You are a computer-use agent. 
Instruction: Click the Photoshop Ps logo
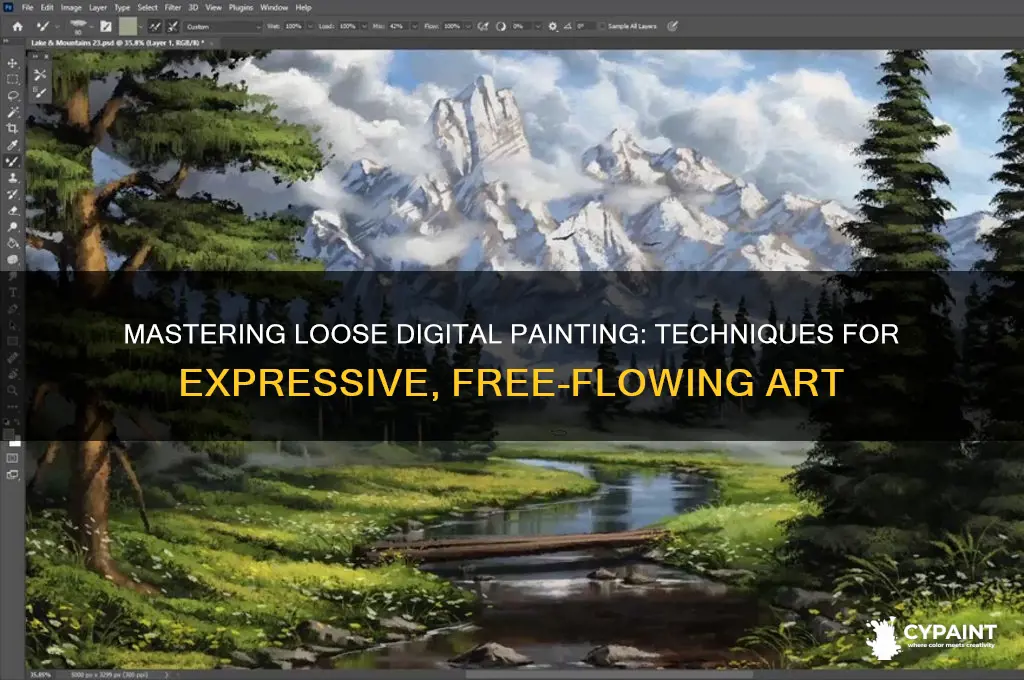[x=8, y=8]
